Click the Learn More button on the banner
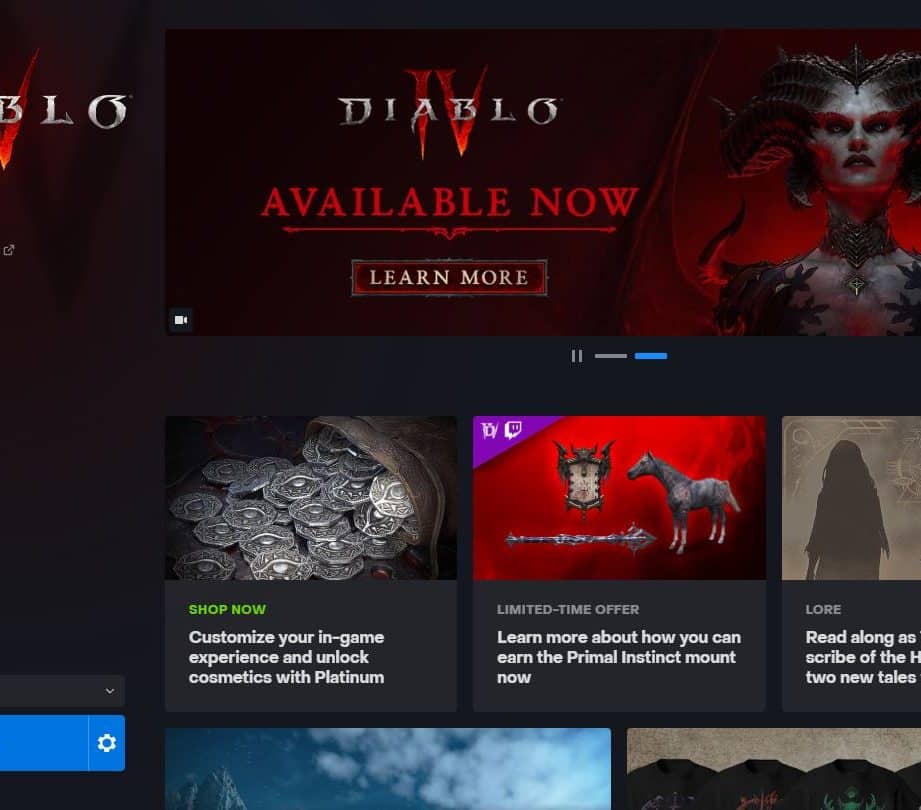 point(449,277)
